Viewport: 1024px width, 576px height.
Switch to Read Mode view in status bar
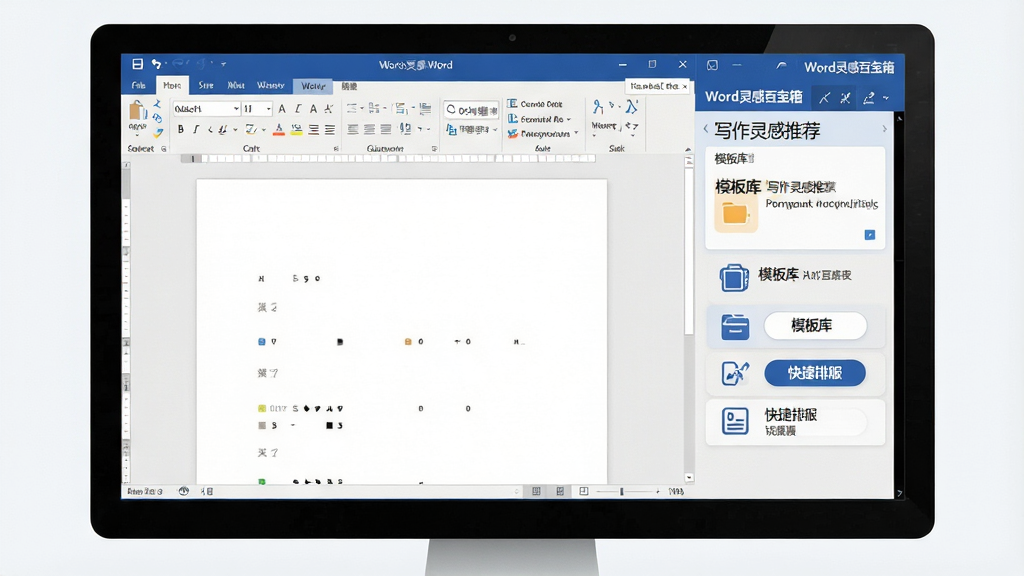pos(536,491)
